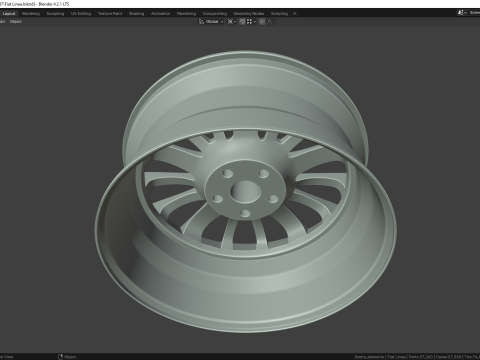
Task: Click the Verts statistics in status bar
Action: [421, 357]
